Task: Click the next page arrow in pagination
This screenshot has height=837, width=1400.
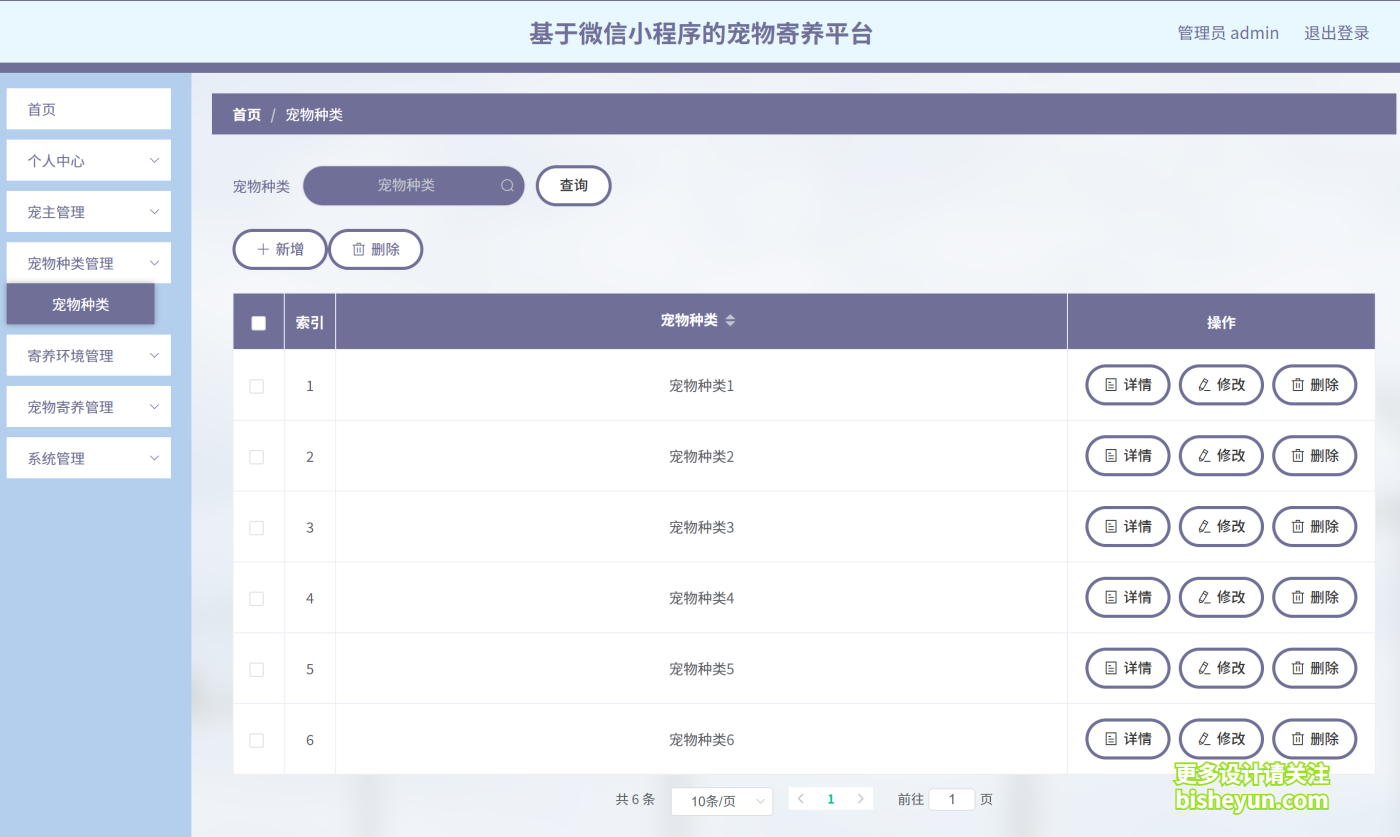Action: tap(860, 798)
